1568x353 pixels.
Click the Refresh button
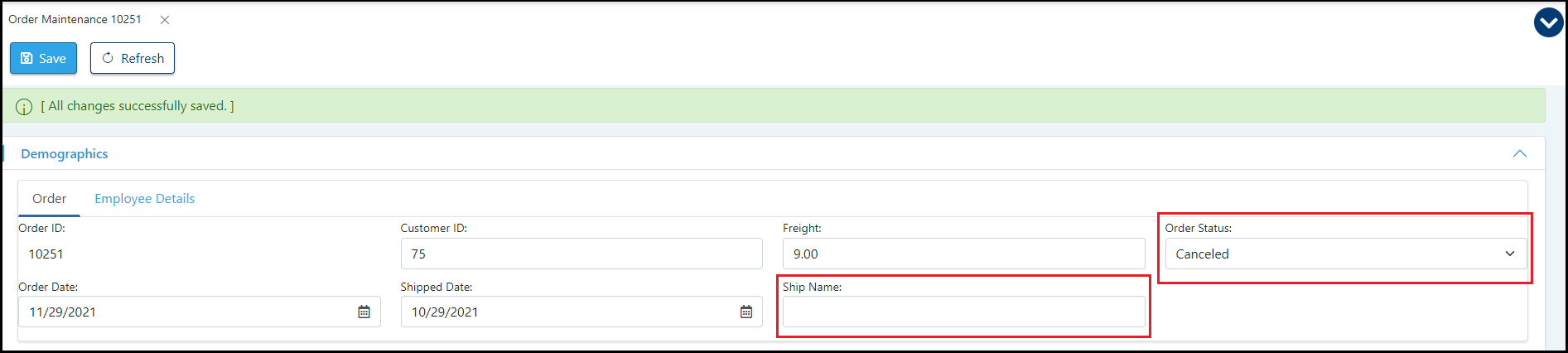pyautogui.click(x=133, y=58)
